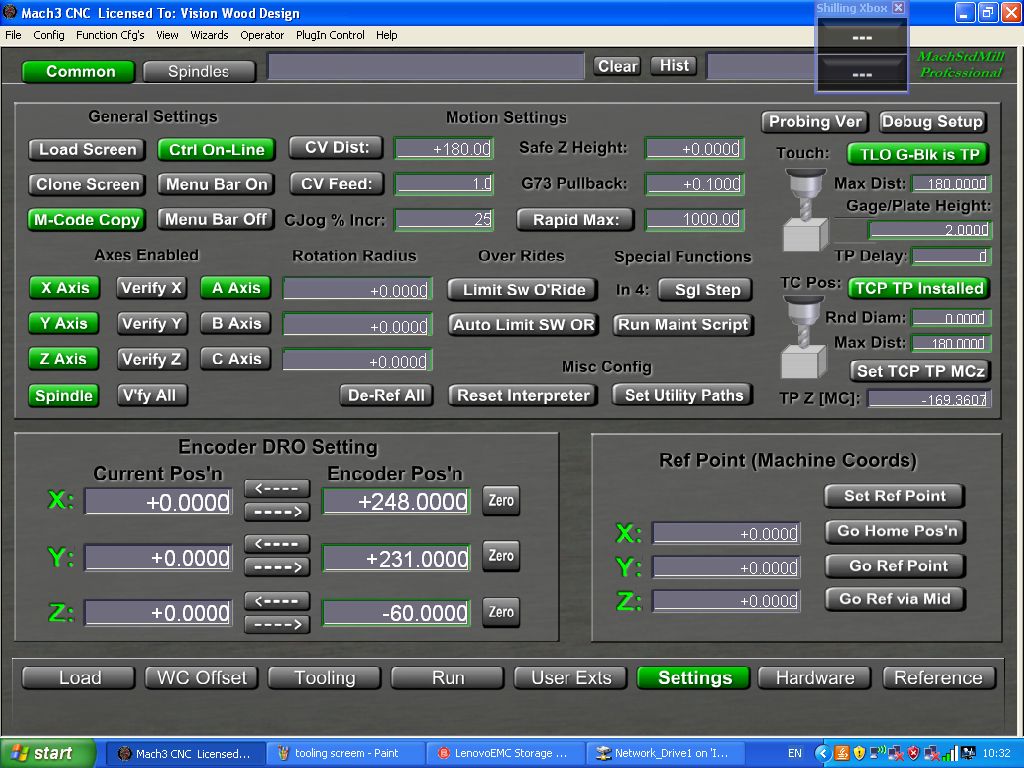Open the Config menu

click(x=49, y=35)
